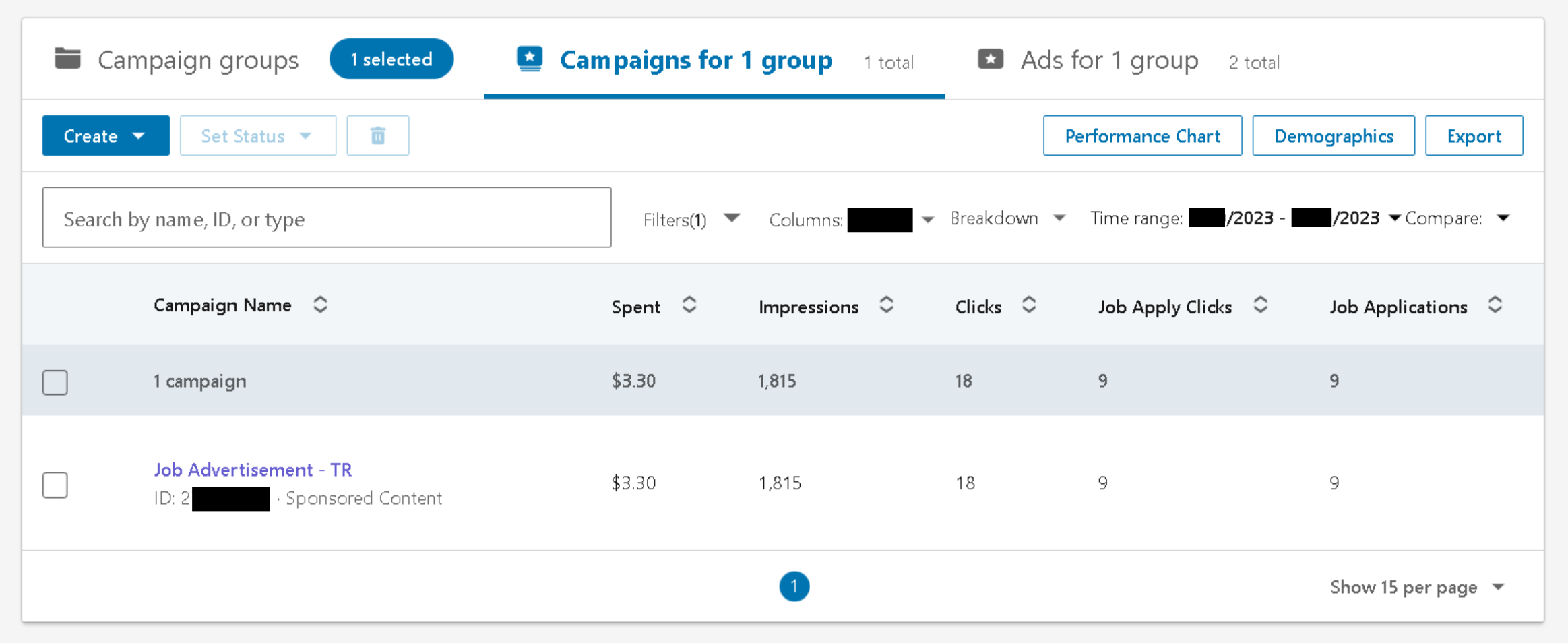Screen dimensions: 1568x643
Task: Sort by Campaign Name using its sort arrows
Action: 320,305
